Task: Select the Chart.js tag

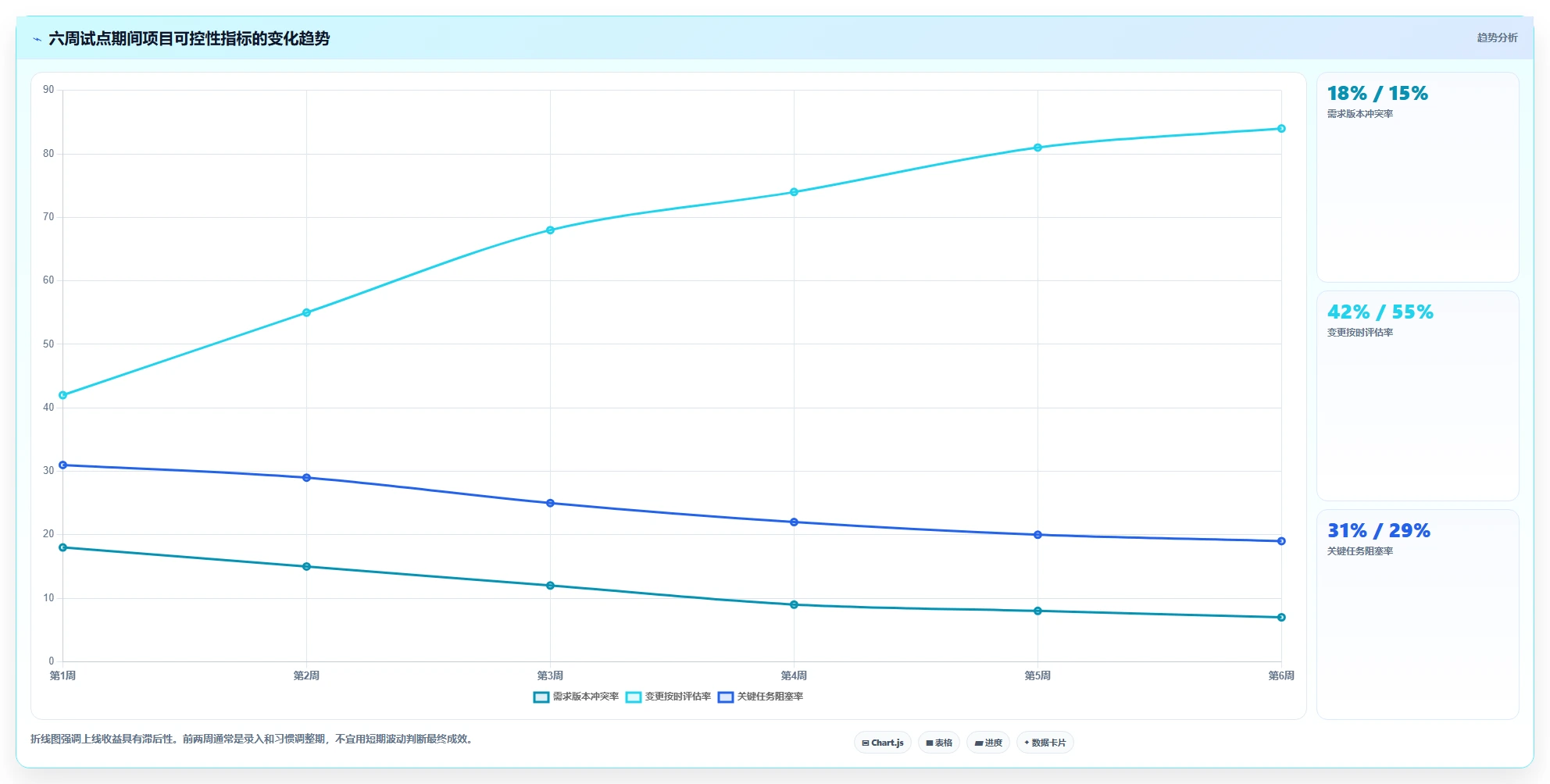Action: coord(883,743)
